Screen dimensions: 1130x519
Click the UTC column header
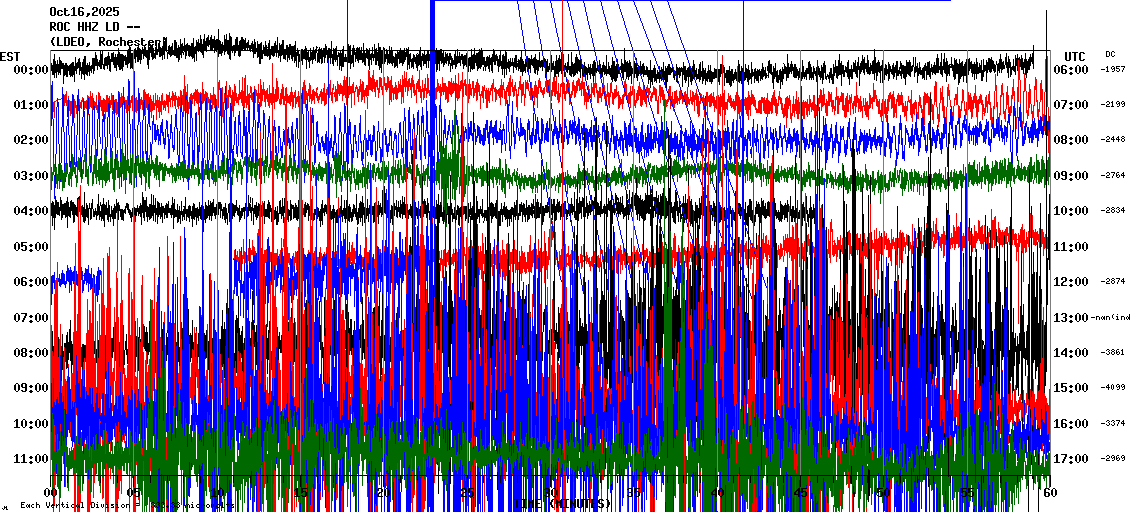click(1075, 56)
